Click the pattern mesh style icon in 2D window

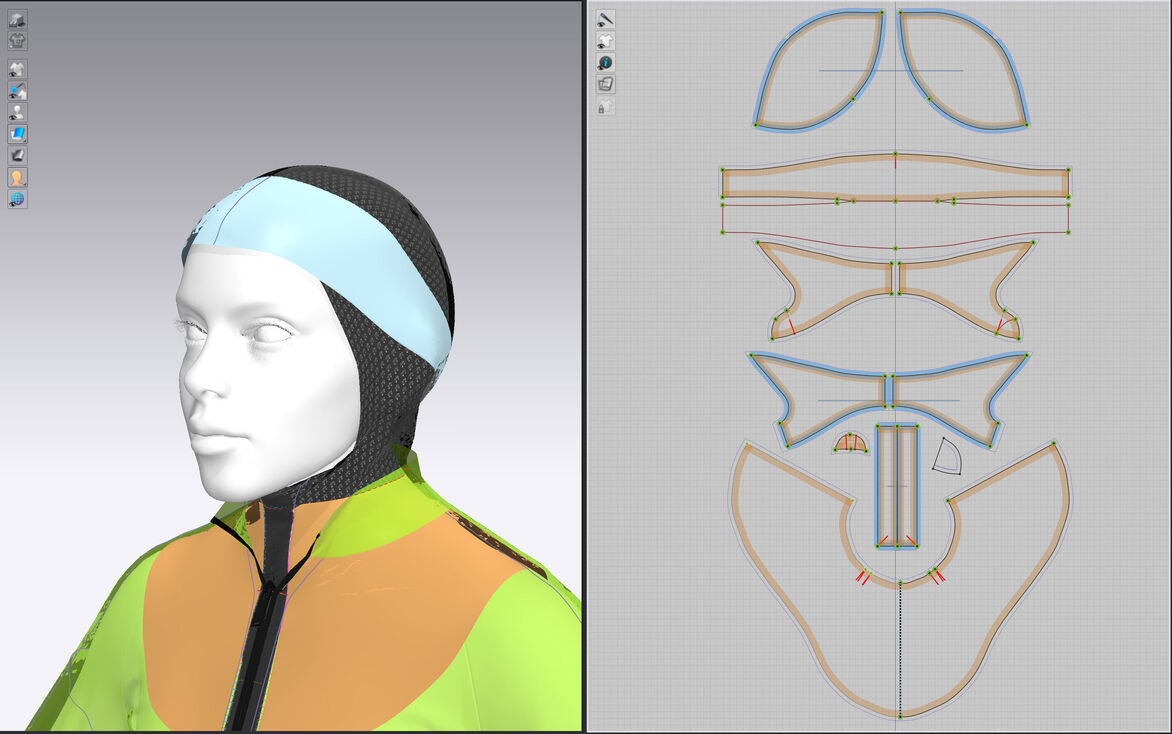coord(605,84)
